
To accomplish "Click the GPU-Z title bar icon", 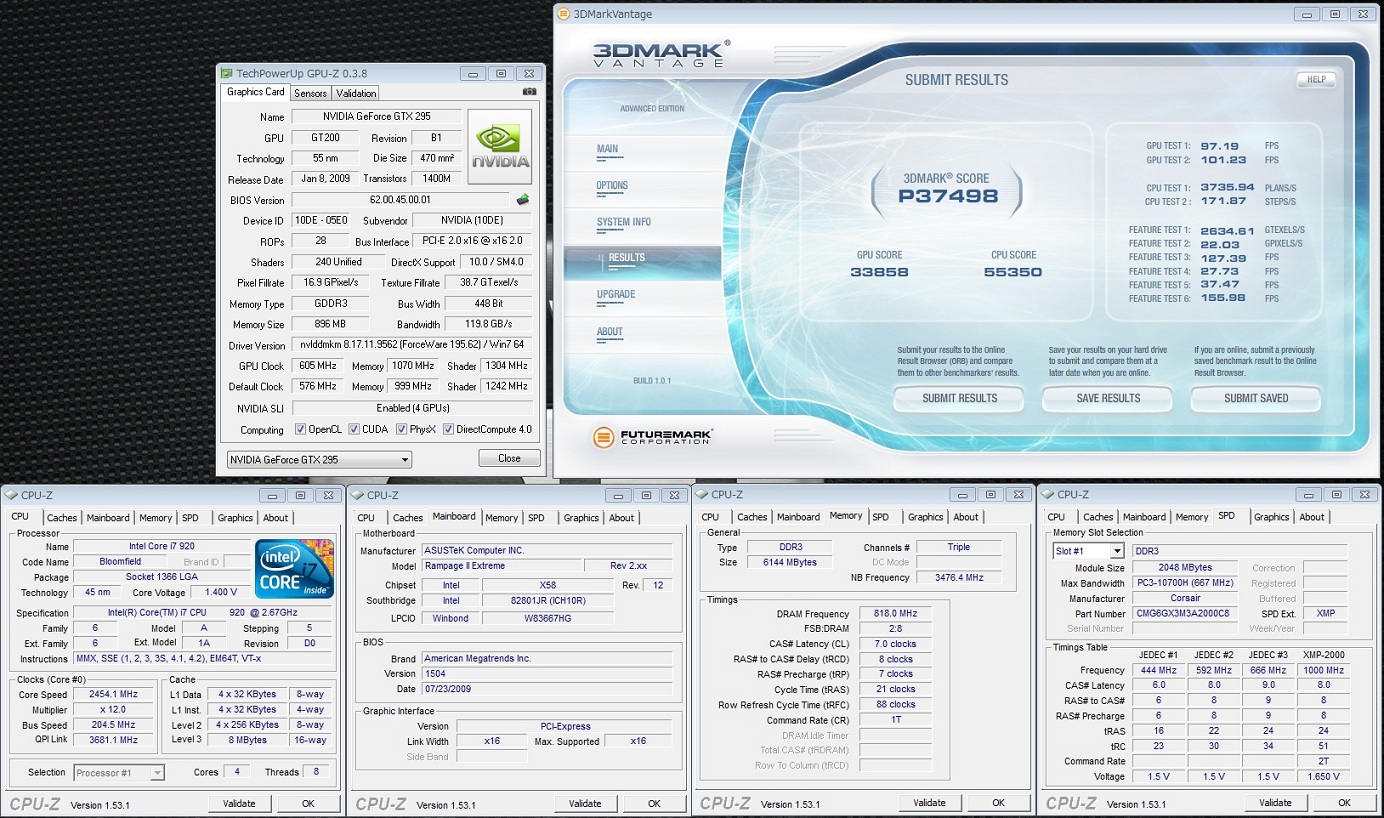I will [x=227, y=73].
